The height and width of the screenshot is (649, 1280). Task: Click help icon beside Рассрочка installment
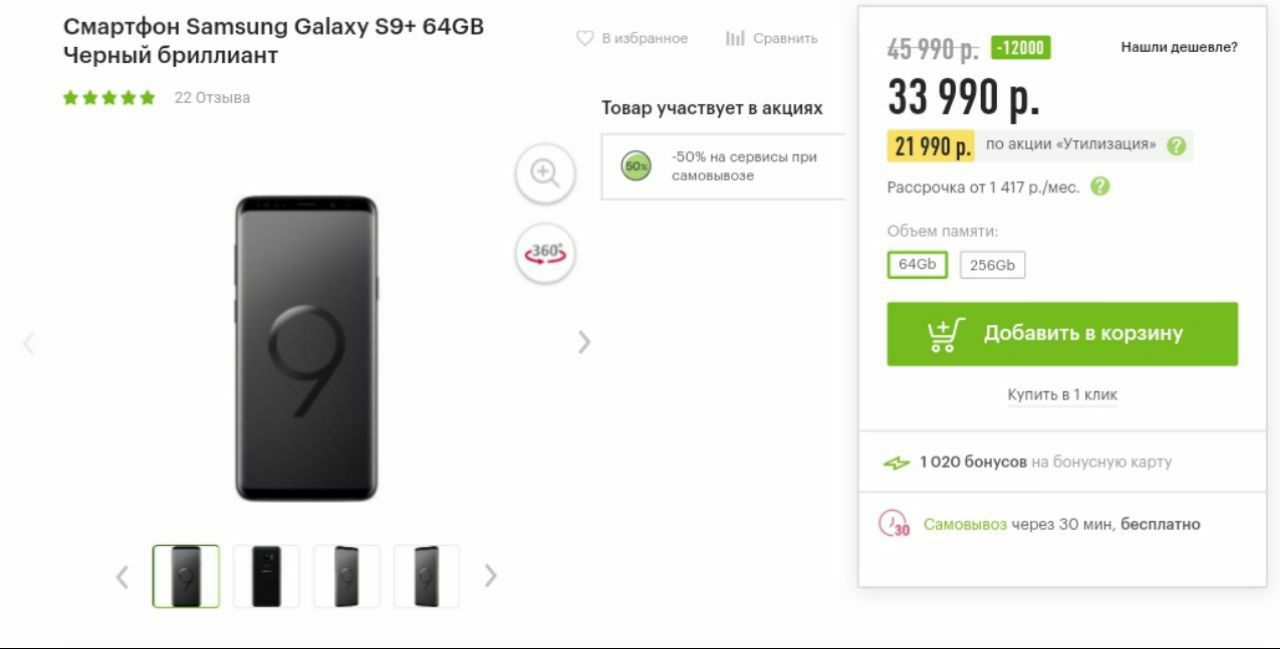tap(1100, 186)
